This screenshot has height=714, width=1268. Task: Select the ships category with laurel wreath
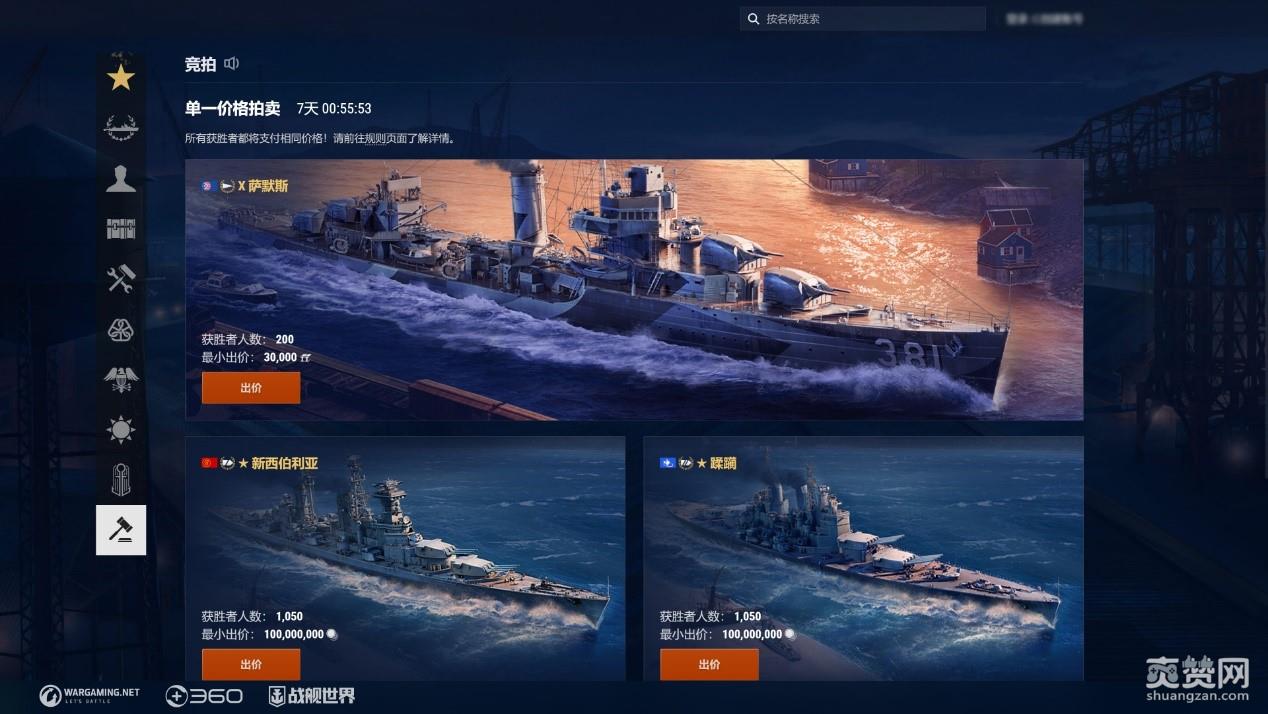click(x=121, y=128)
